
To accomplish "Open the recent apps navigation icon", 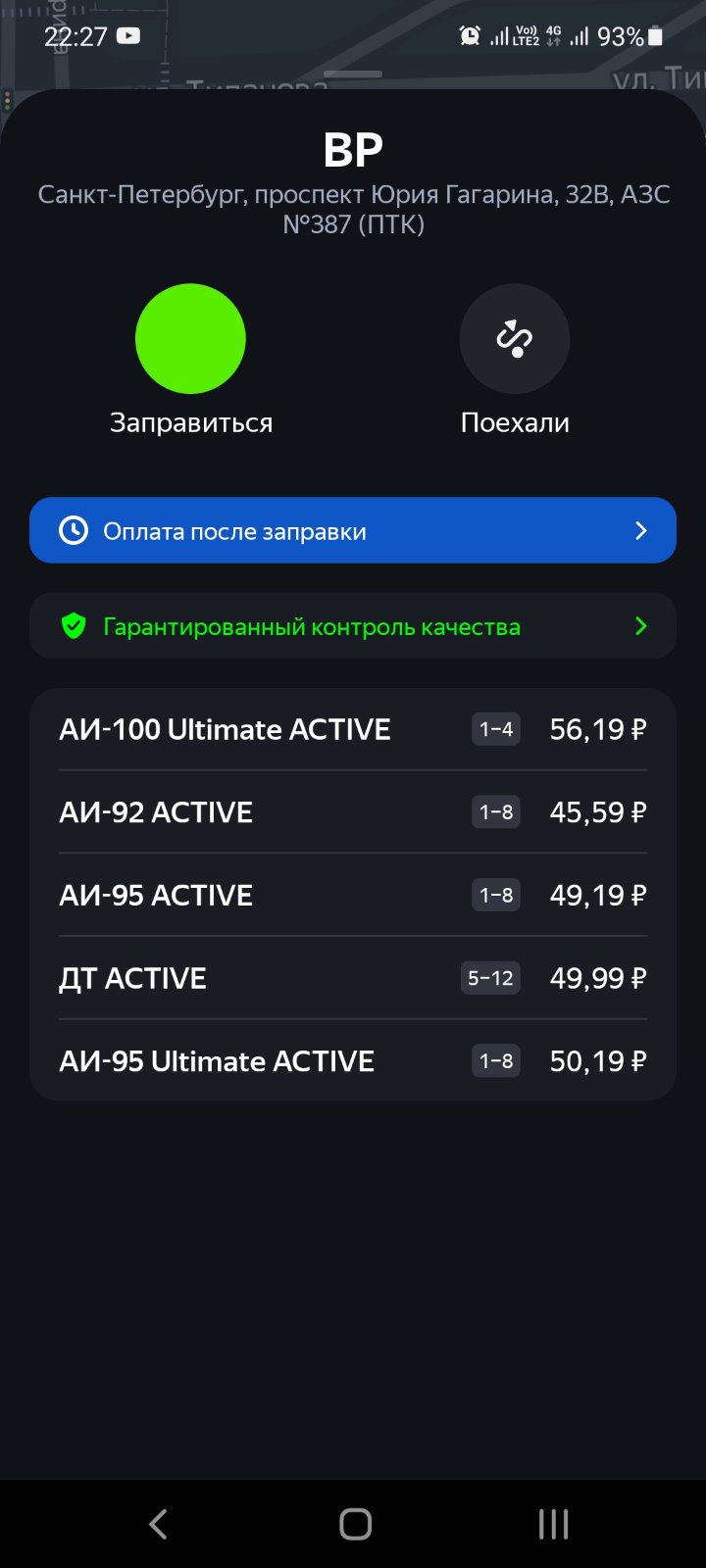I will 553,1524.
